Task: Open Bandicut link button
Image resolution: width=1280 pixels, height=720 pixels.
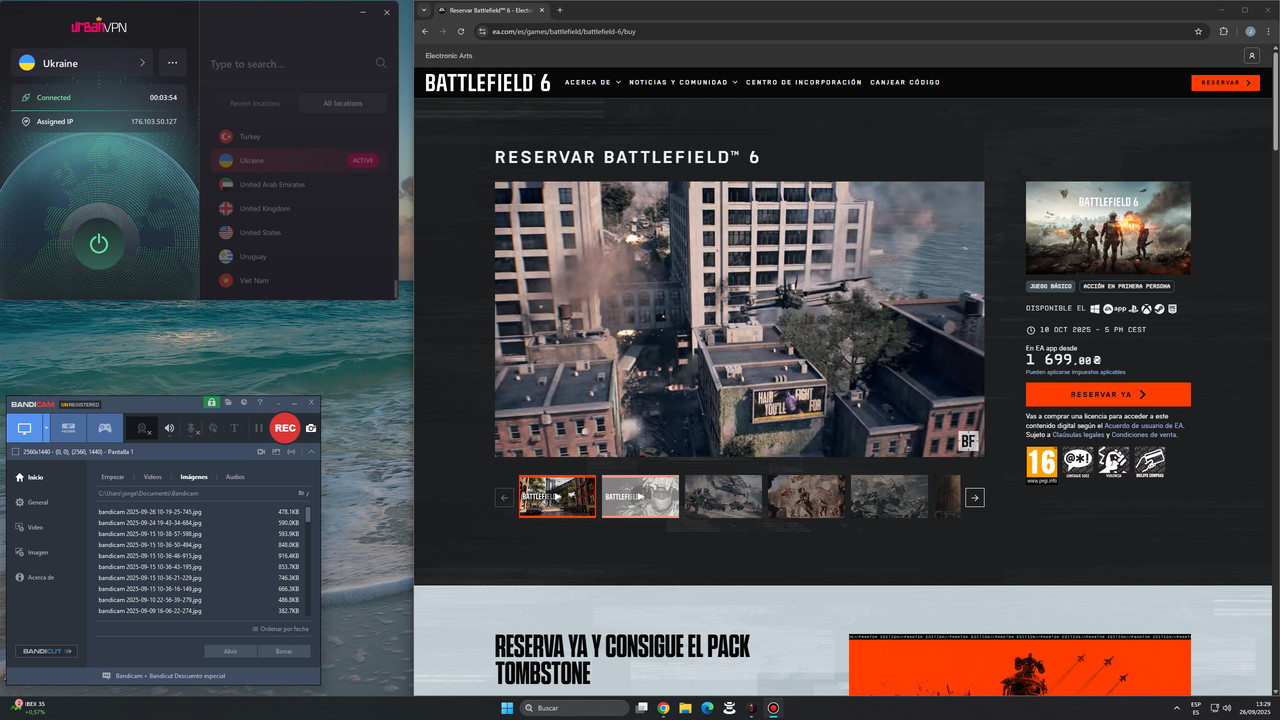Action: 46,651
